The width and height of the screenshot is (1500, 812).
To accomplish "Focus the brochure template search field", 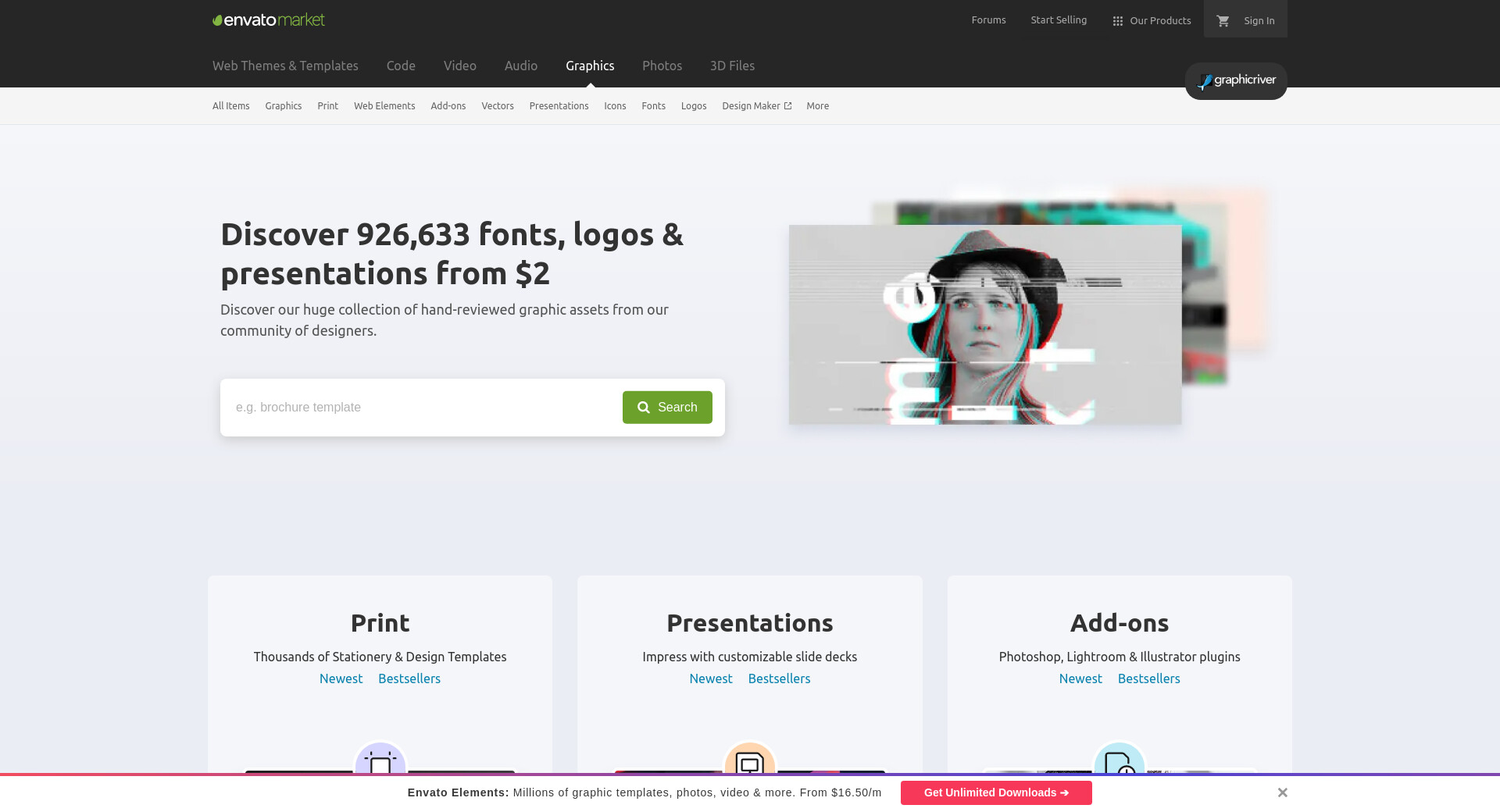I will pos(422,408).
